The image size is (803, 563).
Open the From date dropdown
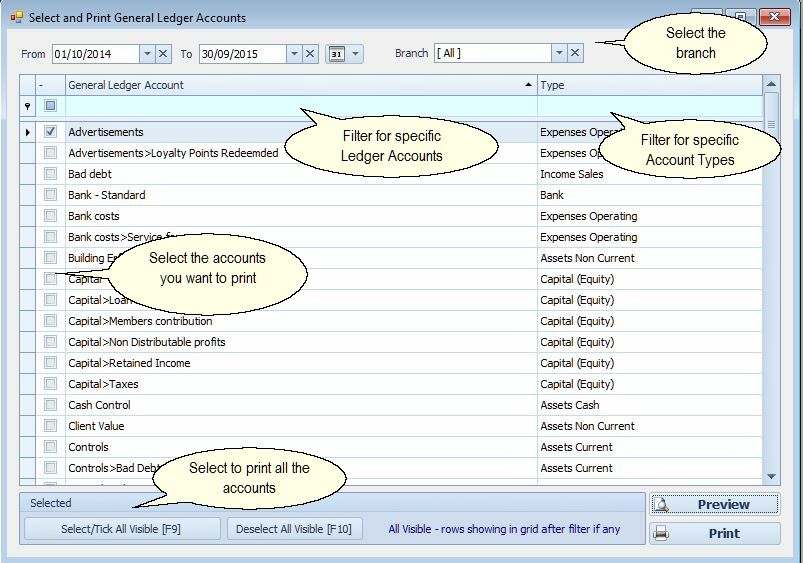click(x=147, y=54)
